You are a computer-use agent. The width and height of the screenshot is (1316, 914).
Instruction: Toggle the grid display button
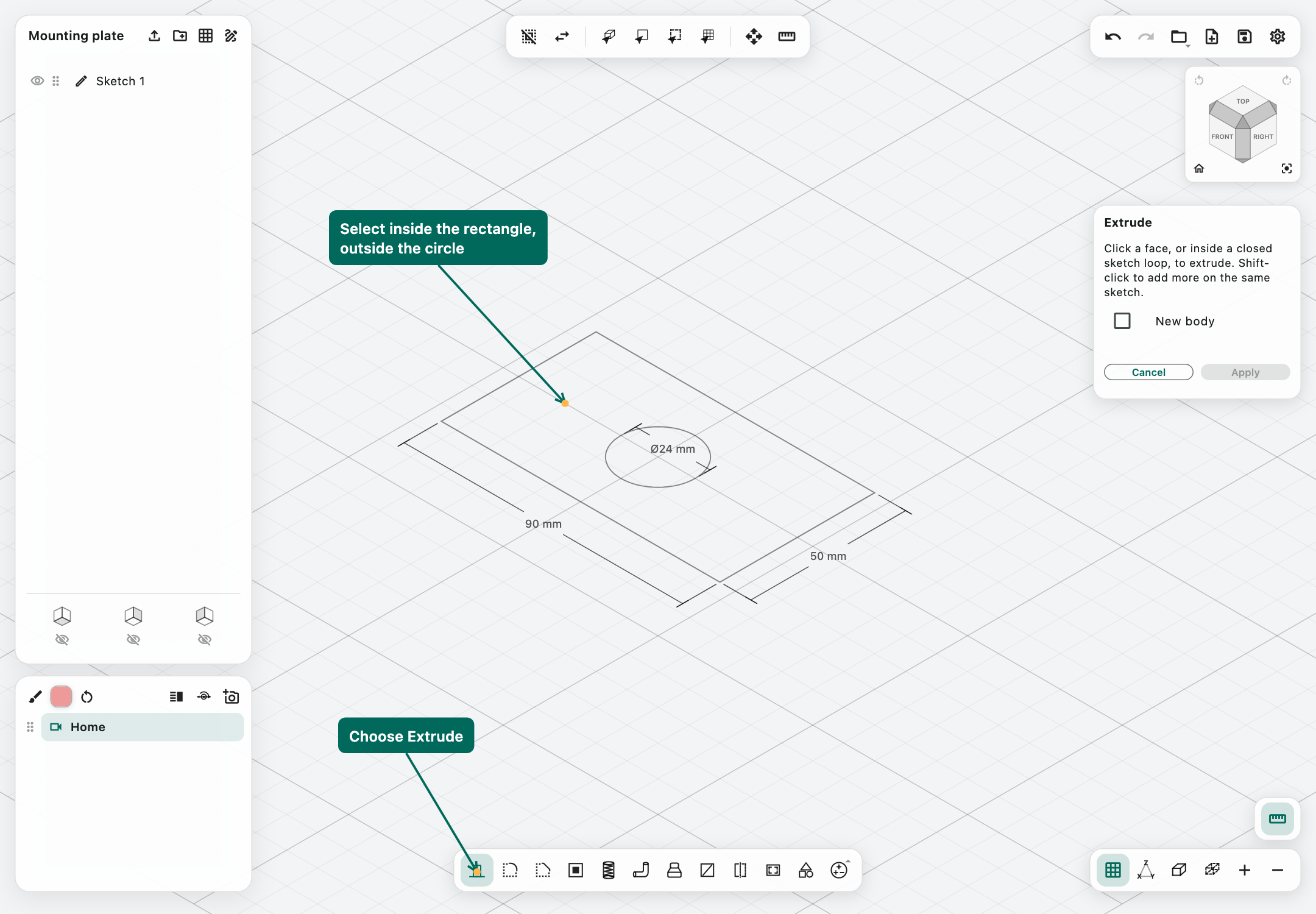[x=1113, y=870]
